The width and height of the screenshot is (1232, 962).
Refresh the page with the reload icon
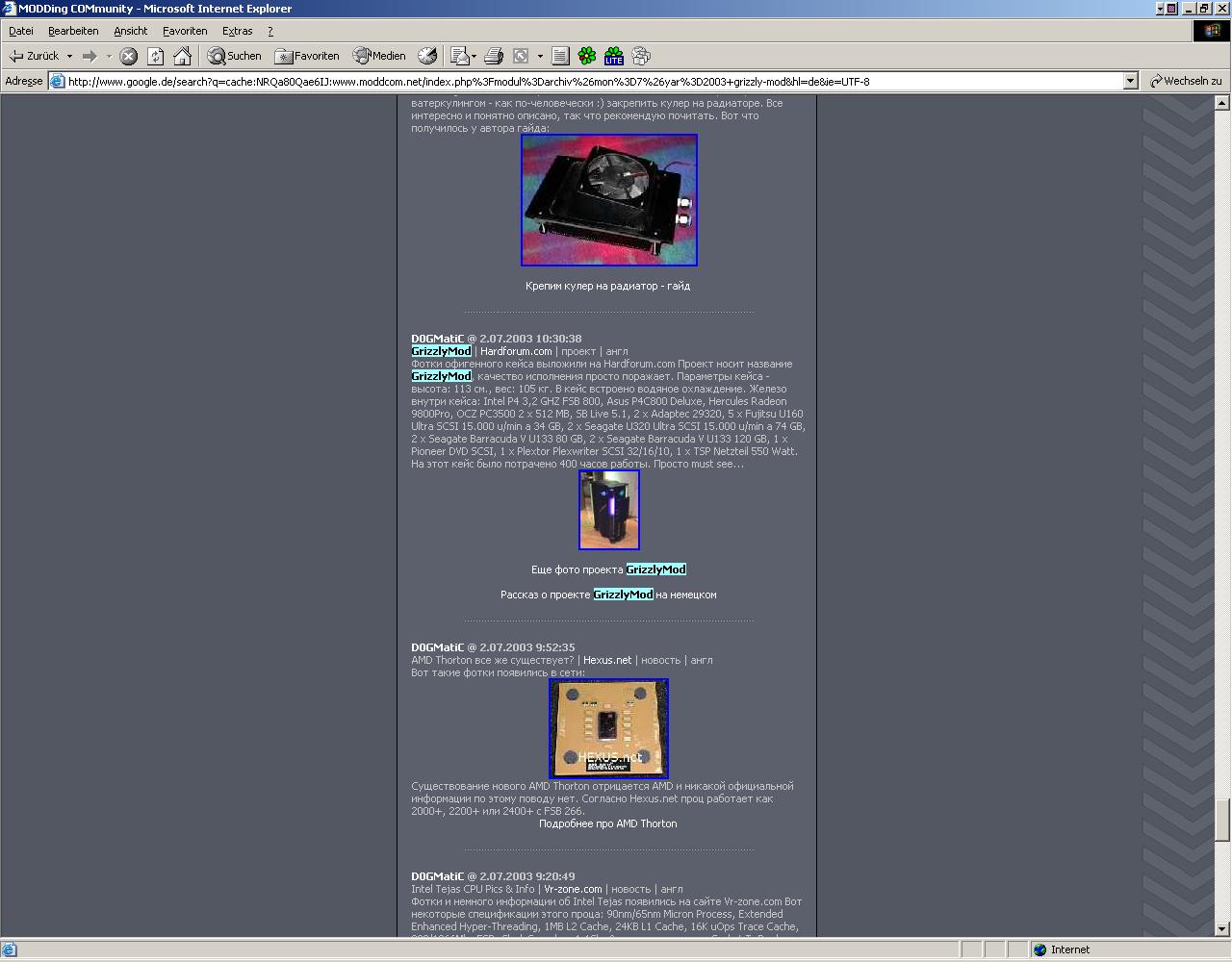coord(155,56)
